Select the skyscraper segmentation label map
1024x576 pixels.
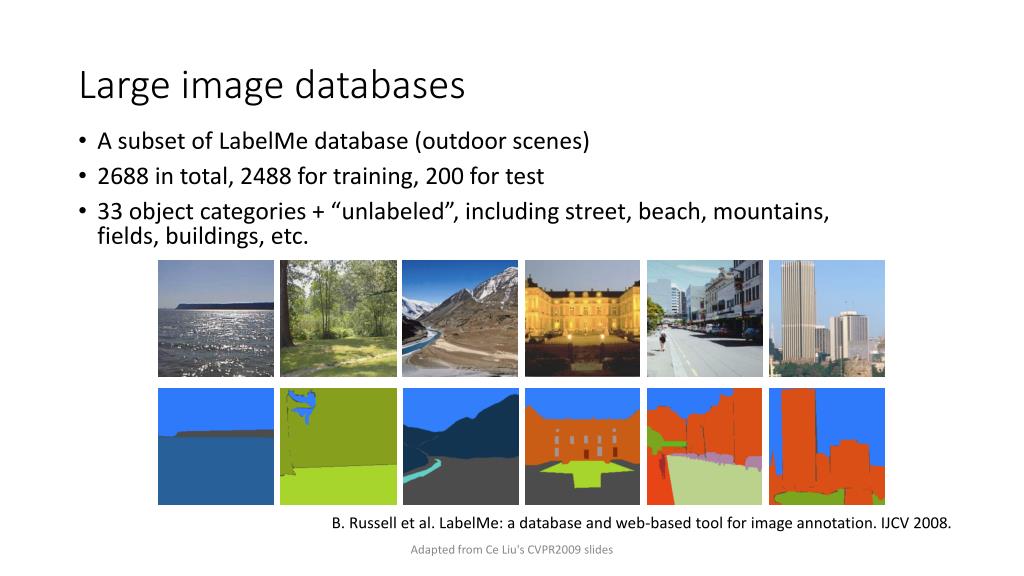point(827,446)
